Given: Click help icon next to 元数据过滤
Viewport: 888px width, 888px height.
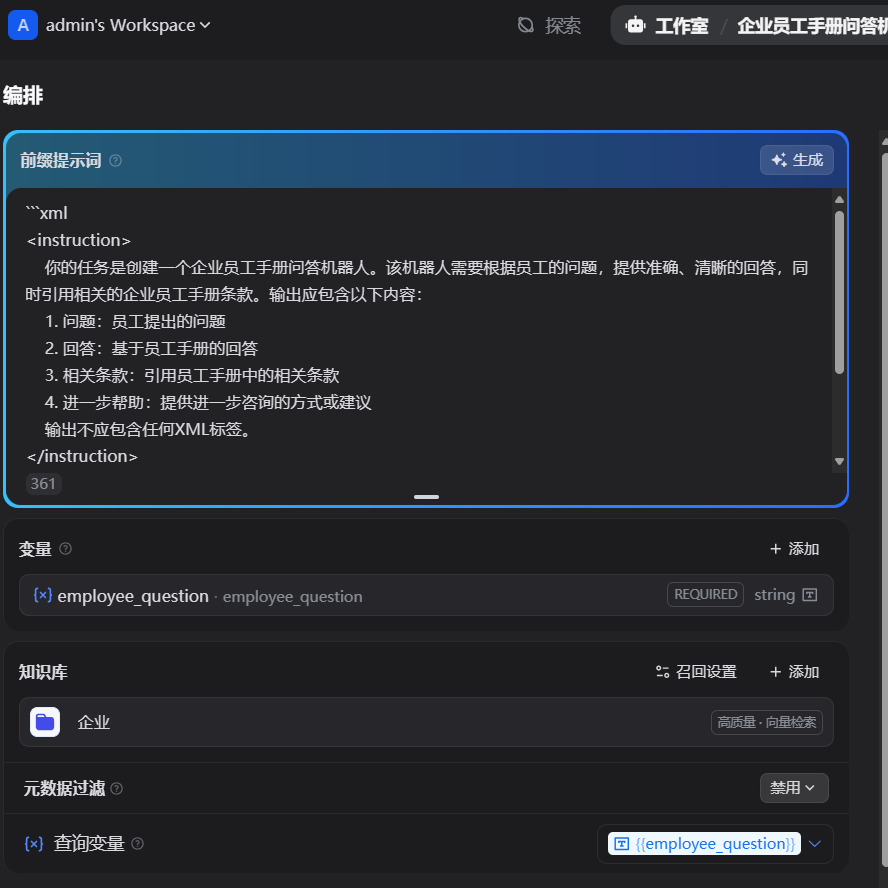Looking at the screenshot, I should pyautogui.click(x=117, y=788).
